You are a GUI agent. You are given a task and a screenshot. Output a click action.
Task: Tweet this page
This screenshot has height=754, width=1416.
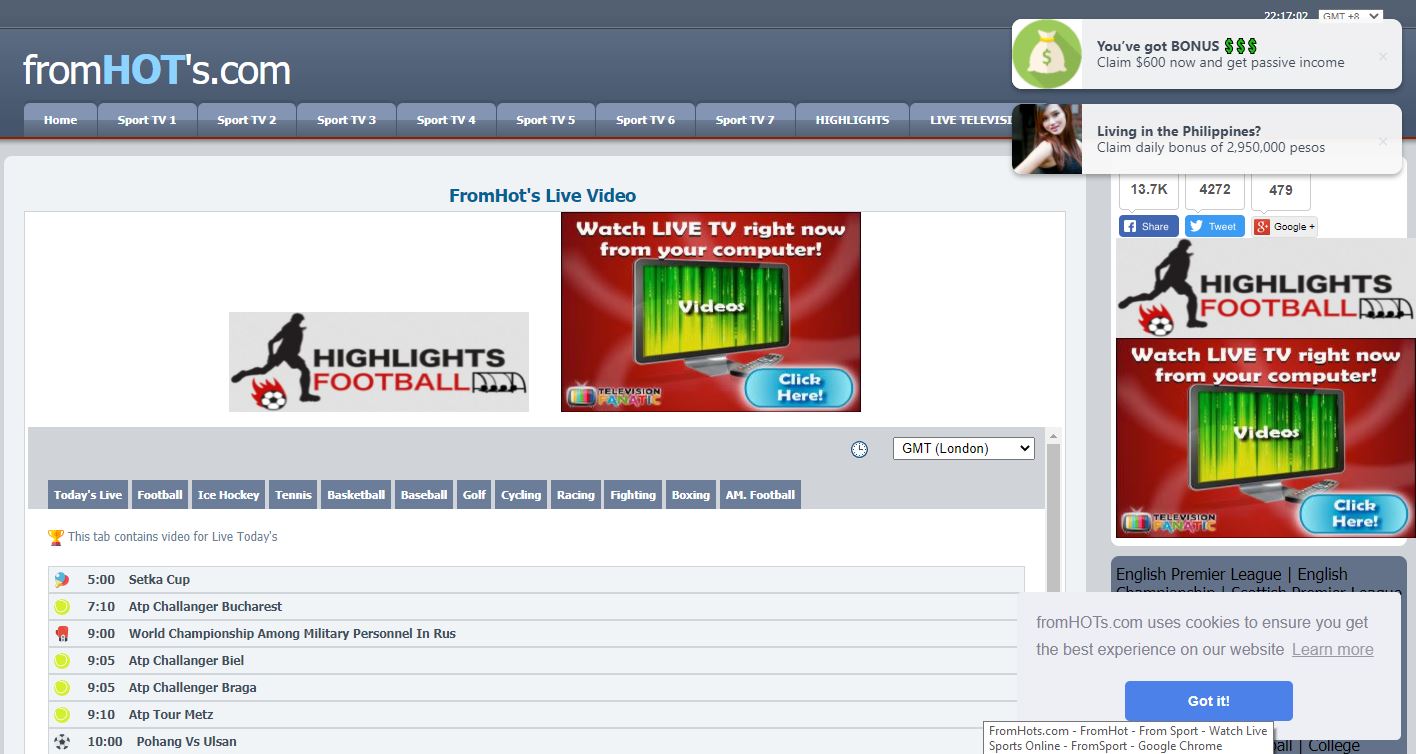pyautogui.click(x=1215, y=226)
